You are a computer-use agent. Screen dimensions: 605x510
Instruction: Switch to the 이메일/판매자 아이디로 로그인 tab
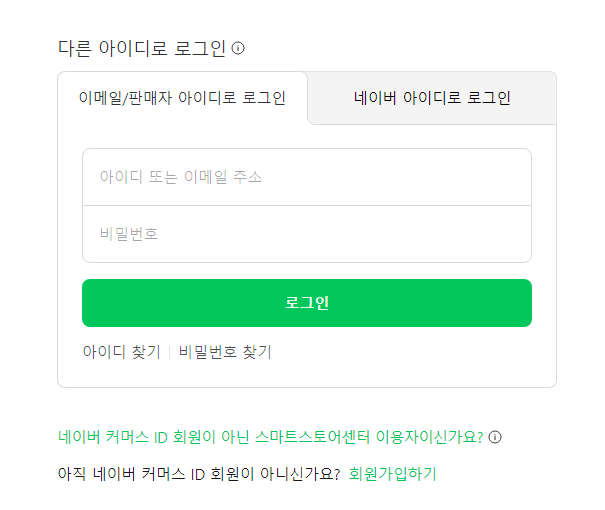pyautogui.click(x=182, y=98)
